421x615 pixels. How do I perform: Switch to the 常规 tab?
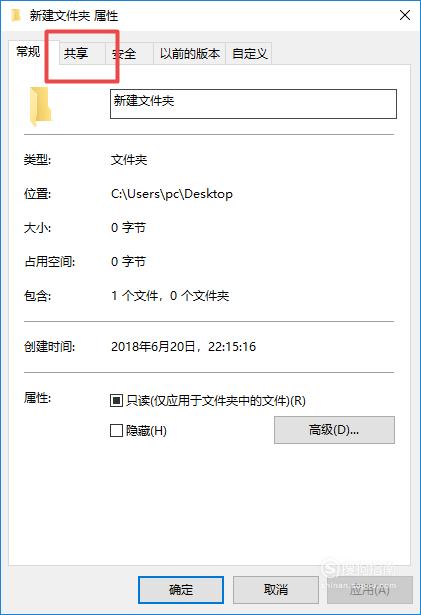click(28, 51)
